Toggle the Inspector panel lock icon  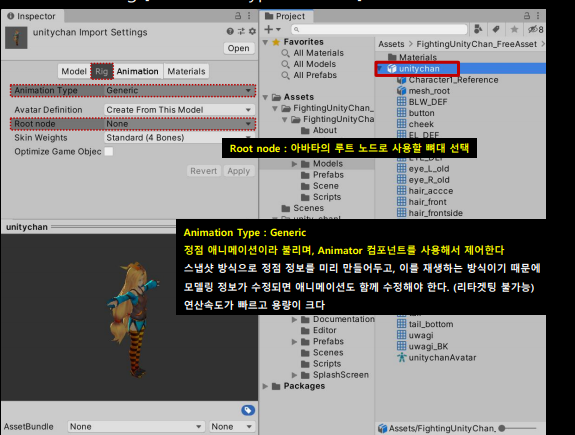tap(238, 15)
